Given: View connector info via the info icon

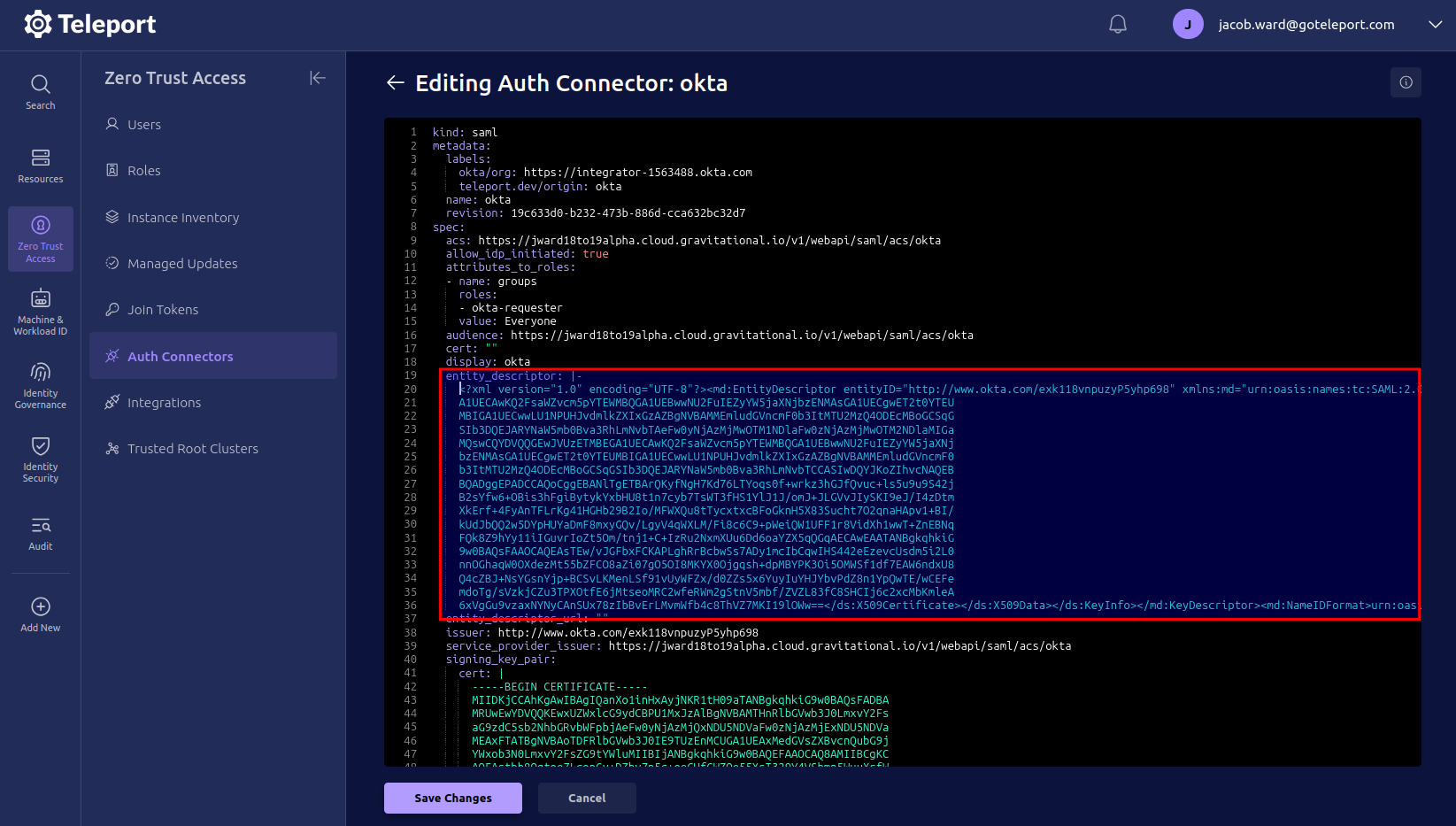Looking at the screenshot, I should click(x=1405, y=82).
